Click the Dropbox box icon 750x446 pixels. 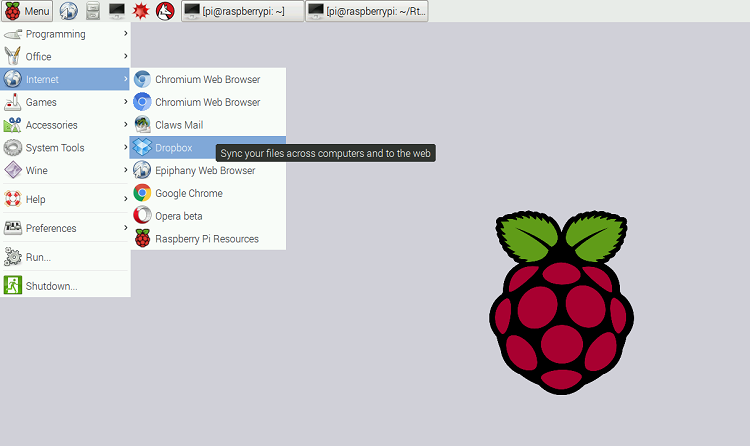142,147
